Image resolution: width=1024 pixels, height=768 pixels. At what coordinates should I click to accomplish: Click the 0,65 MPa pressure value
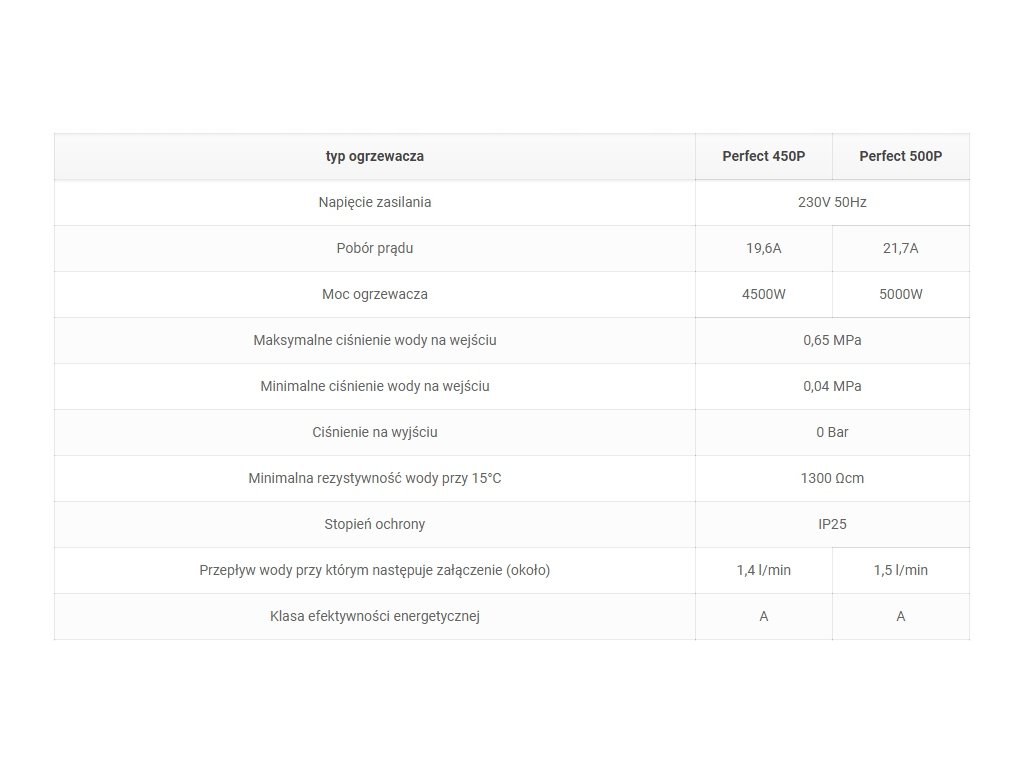coord(832,340)
